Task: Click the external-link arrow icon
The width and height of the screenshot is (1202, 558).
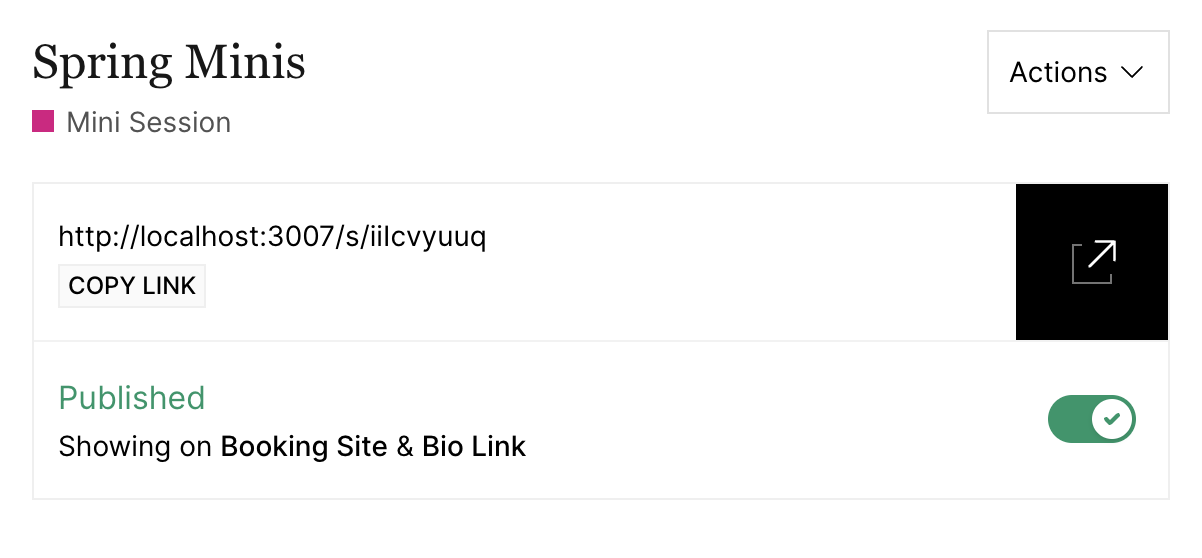Action: click(x=1093, y=262)
